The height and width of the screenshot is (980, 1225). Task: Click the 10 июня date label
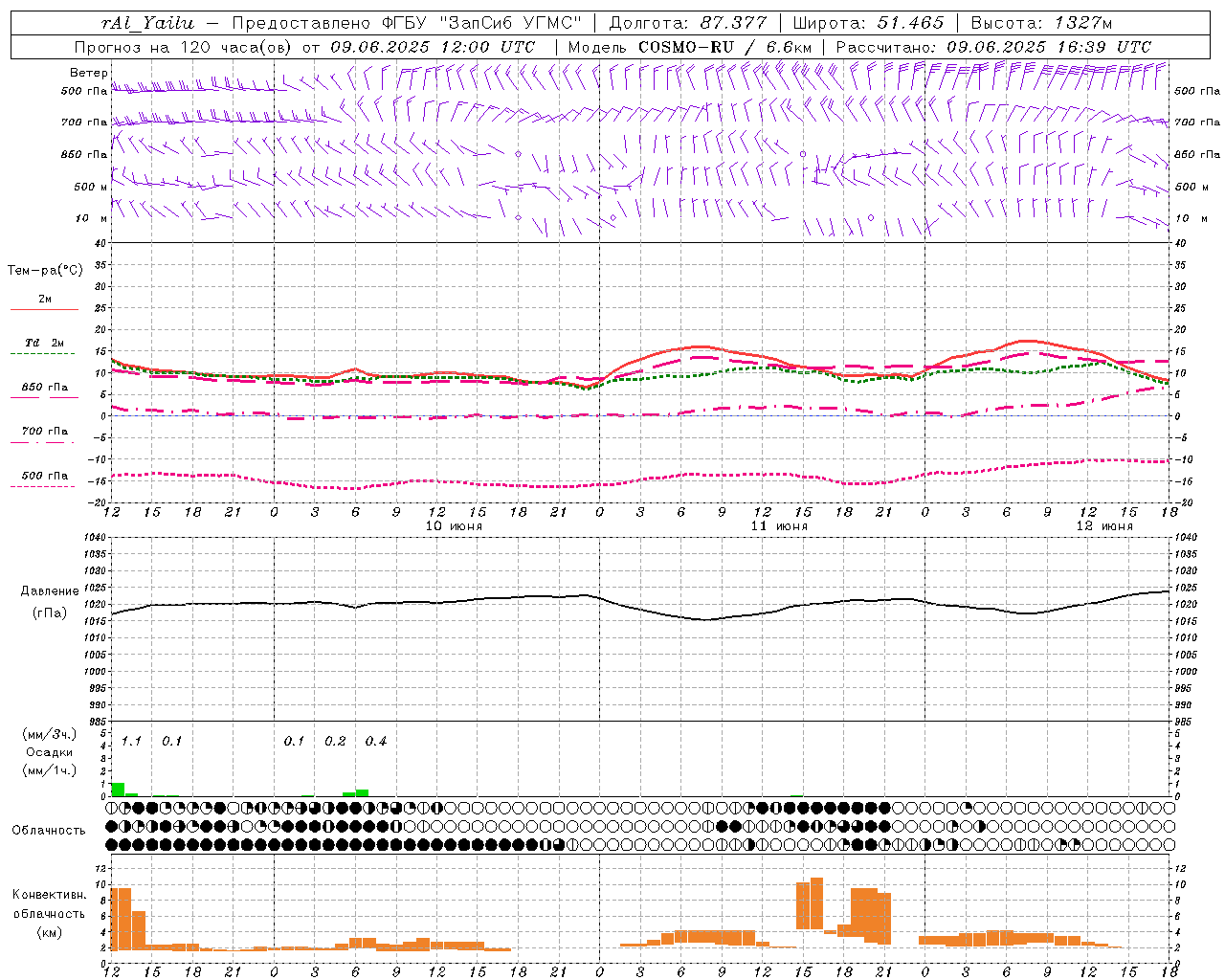click(x=454, y=526)
